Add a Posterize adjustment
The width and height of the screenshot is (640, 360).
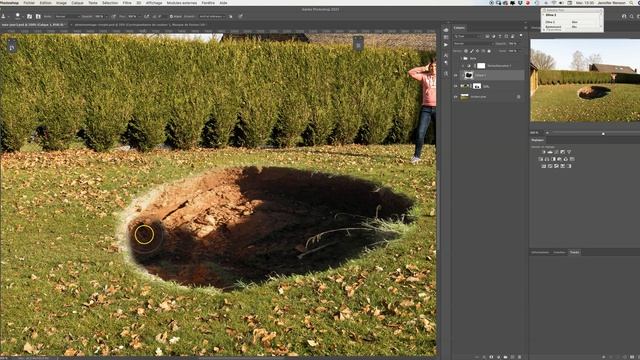[550, 166]
